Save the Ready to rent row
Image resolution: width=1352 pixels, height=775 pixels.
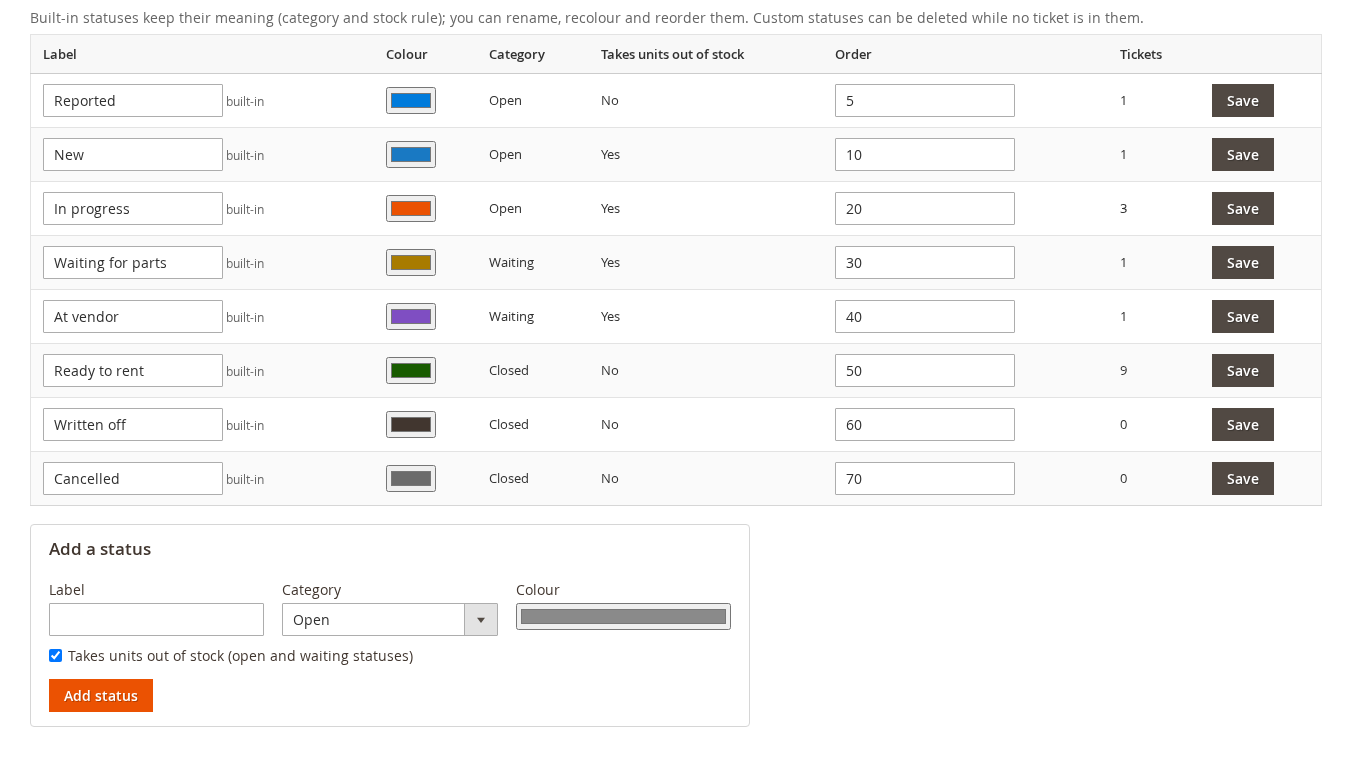tap(1243, 371)
